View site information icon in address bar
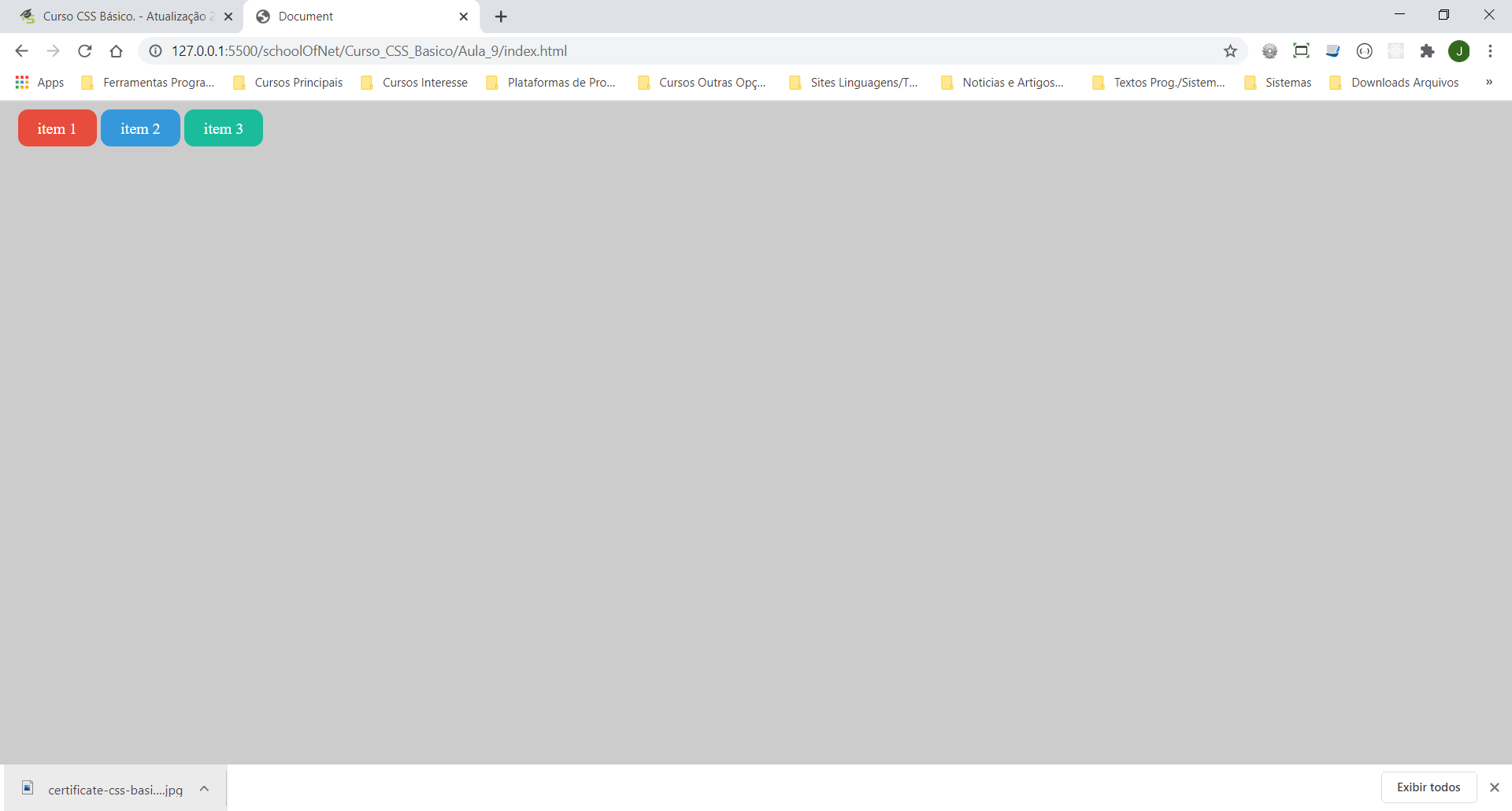This screenshot has height=811, width=1512. pos(156,51)
